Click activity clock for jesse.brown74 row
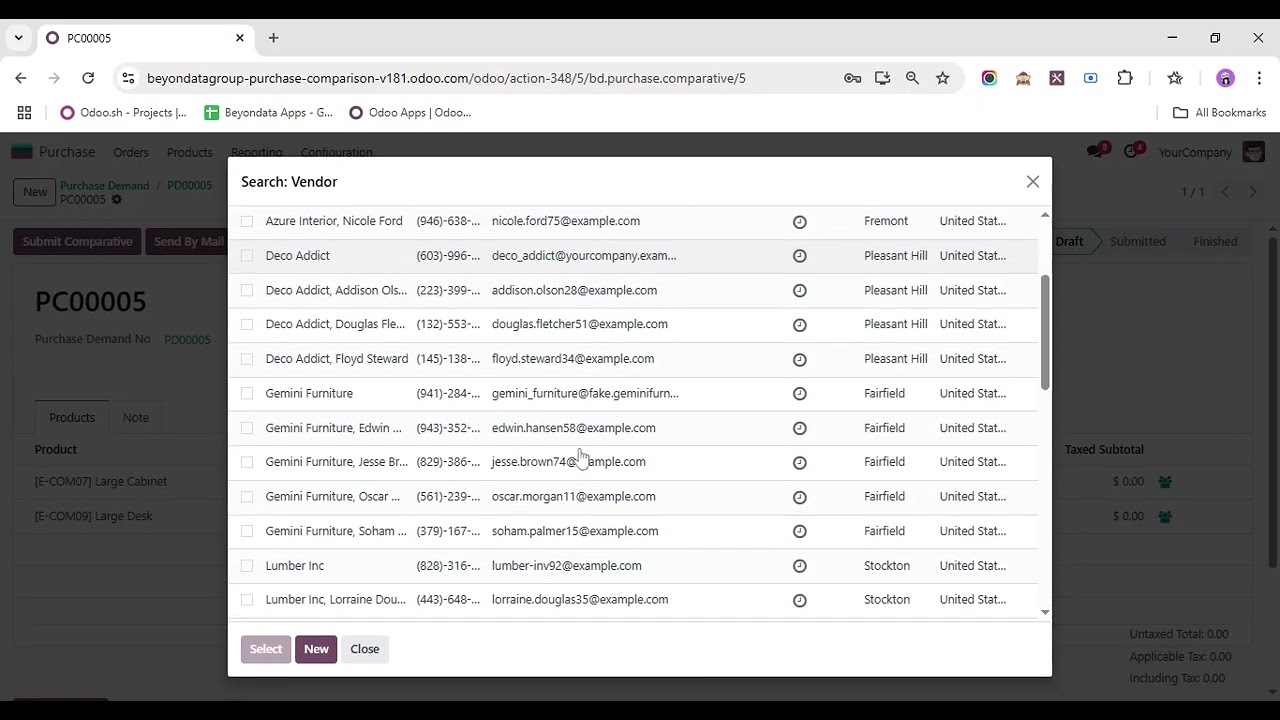The width and height of the screenshot is (1280, 720). tap(800, 463)
